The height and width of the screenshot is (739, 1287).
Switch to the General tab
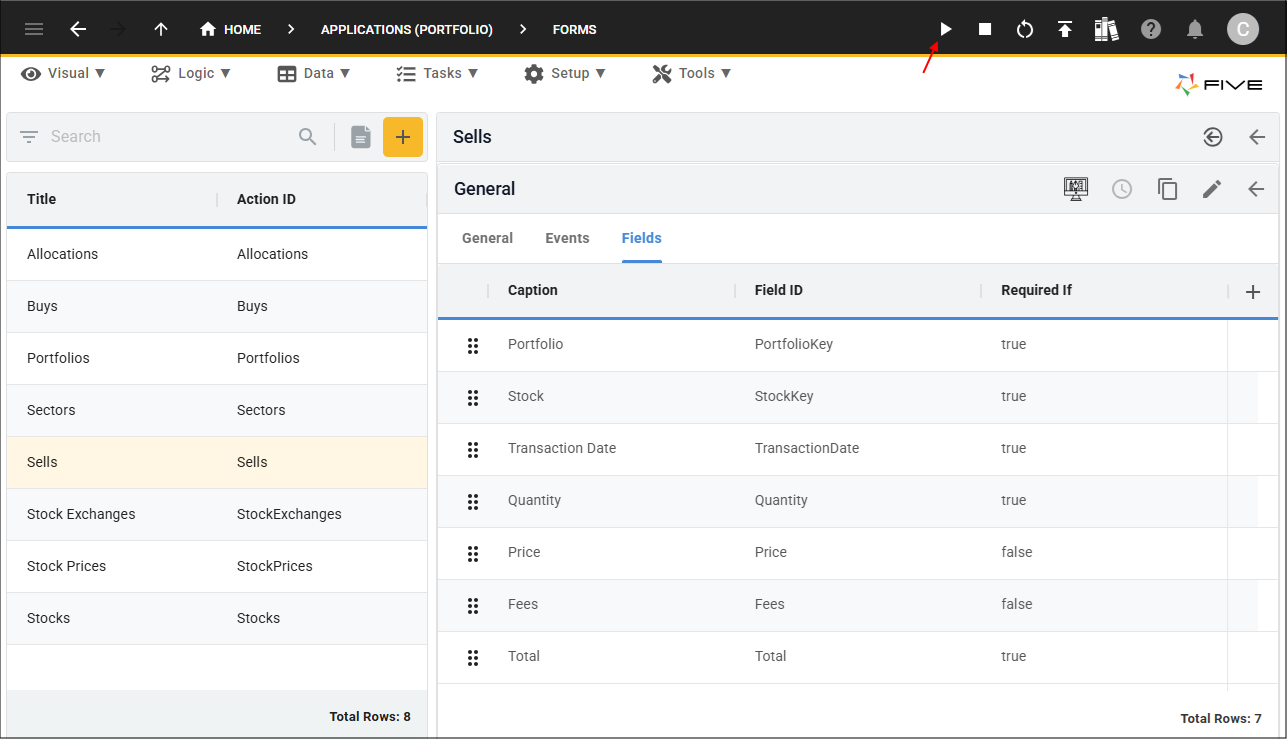coord(487,238)
